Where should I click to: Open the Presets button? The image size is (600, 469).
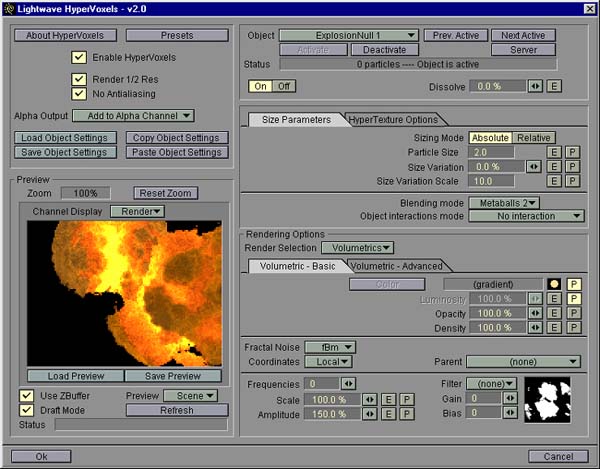177,36
